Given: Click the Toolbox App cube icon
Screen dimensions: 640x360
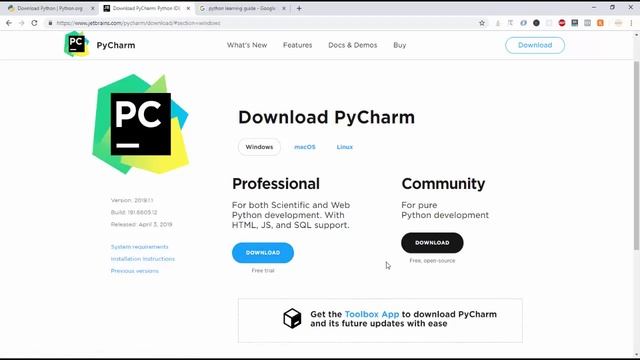Looking at the screenshot, I should tap(292, 318).
